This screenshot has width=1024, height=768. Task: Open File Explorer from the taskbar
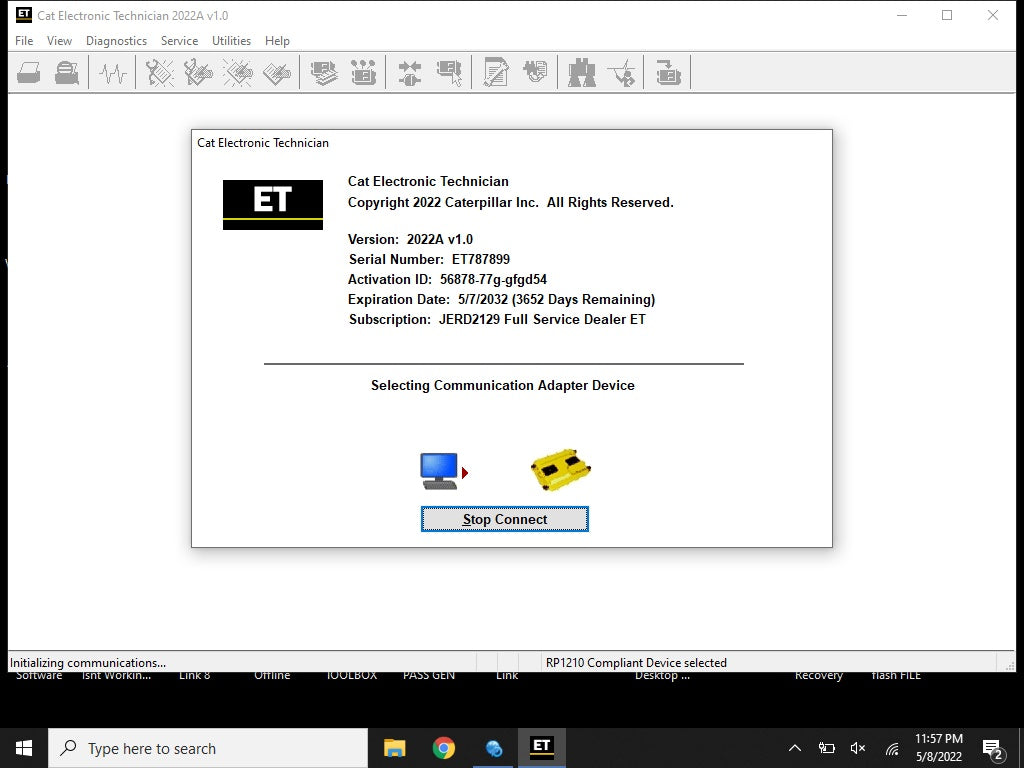394,748
